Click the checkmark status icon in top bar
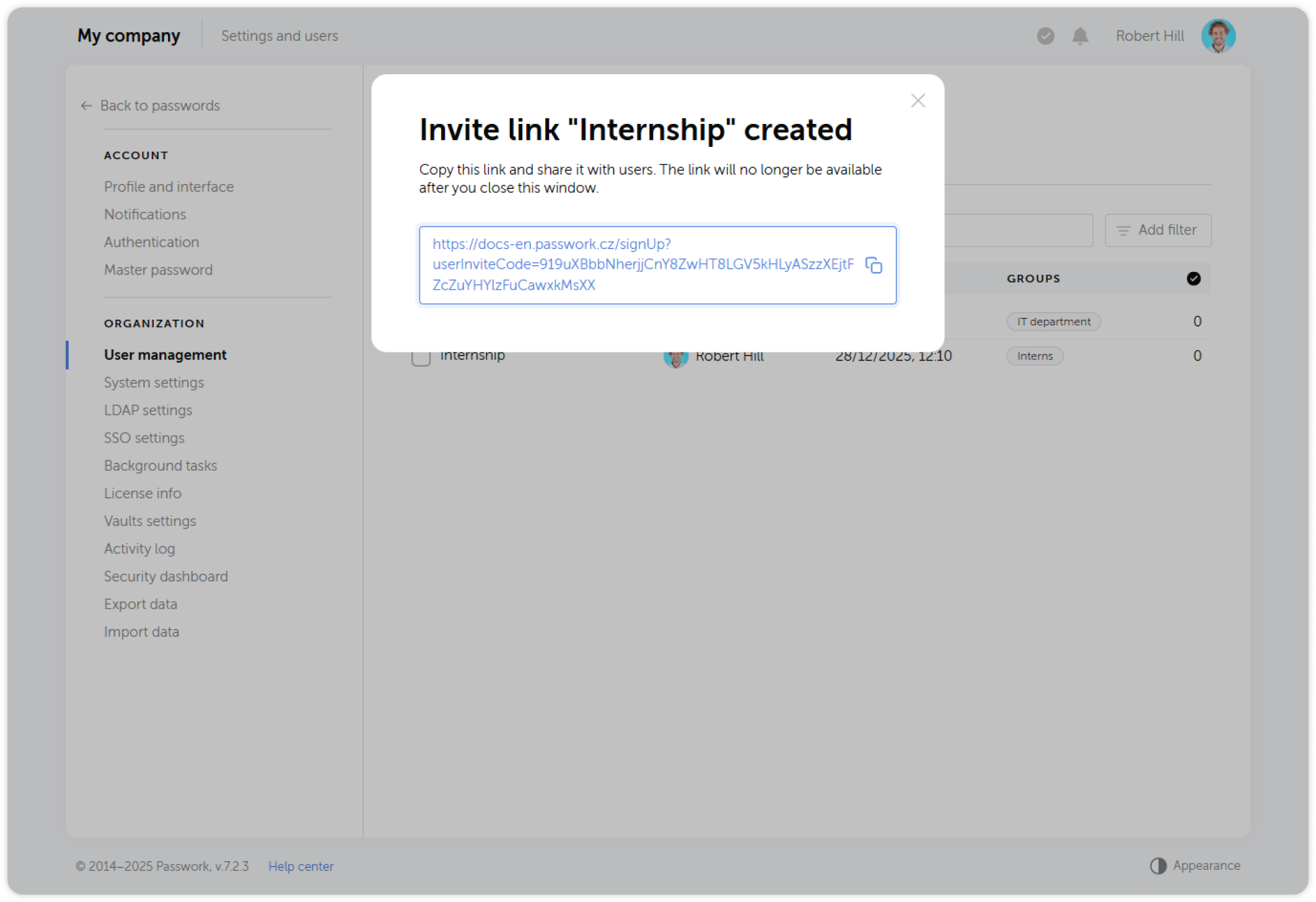The height and width of the screenshot is (902, 1316). click(1045, 36)
